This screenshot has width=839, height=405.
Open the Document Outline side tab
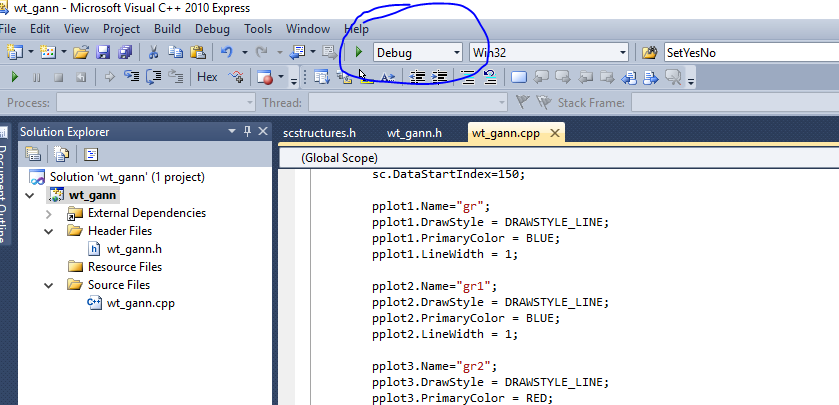coord(4,185)
